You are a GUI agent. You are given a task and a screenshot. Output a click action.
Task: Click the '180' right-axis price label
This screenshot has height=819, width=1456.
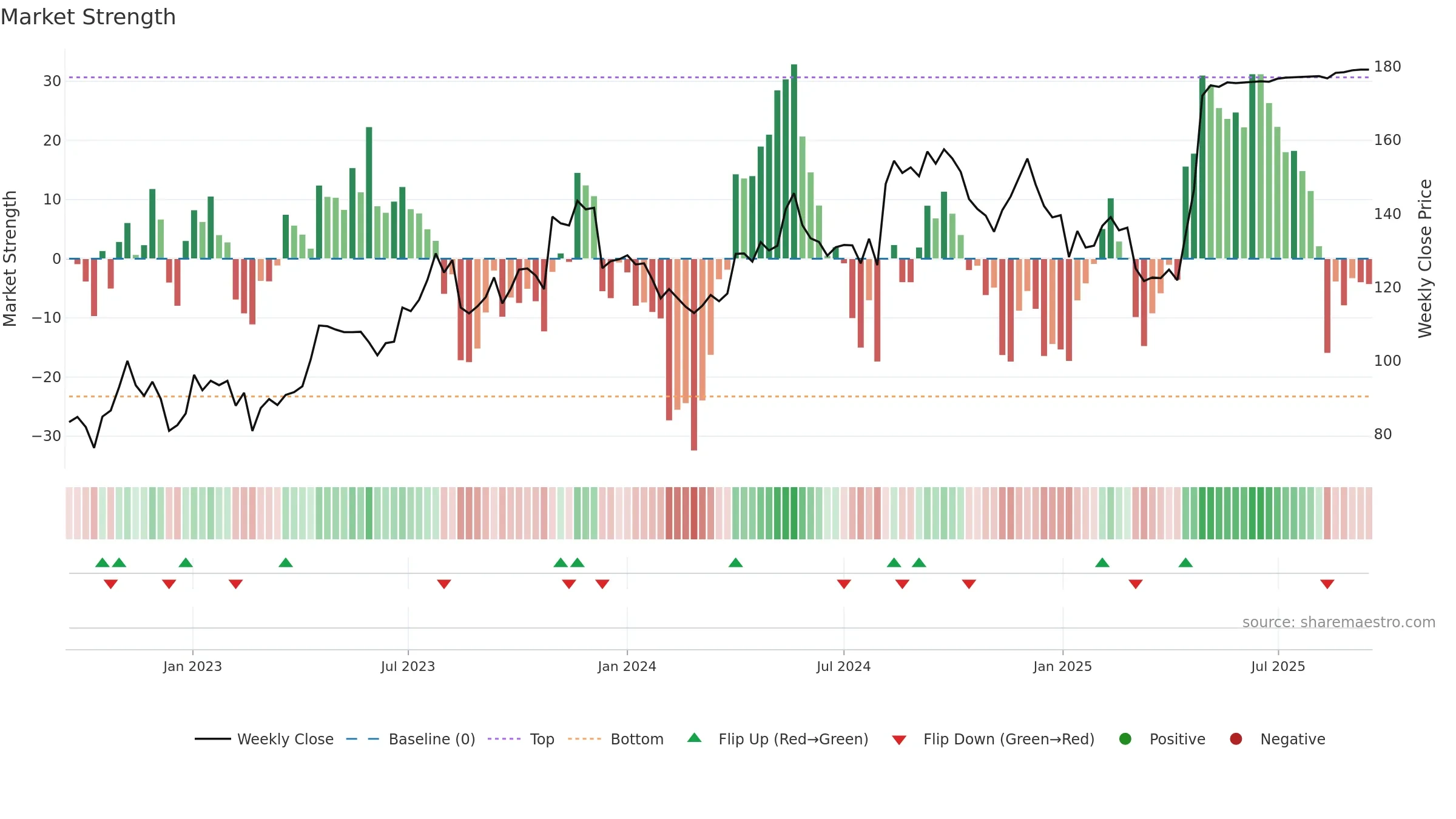pyautogui.click(x=1387, y=67)
